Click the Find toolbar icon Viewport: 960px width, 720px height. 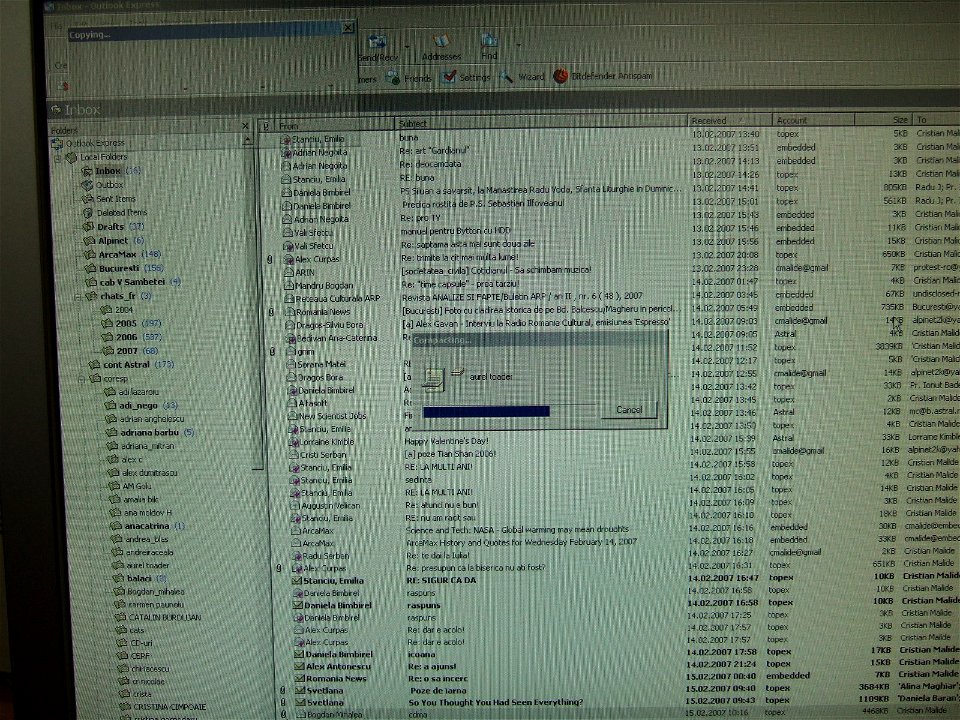point(489,41)
